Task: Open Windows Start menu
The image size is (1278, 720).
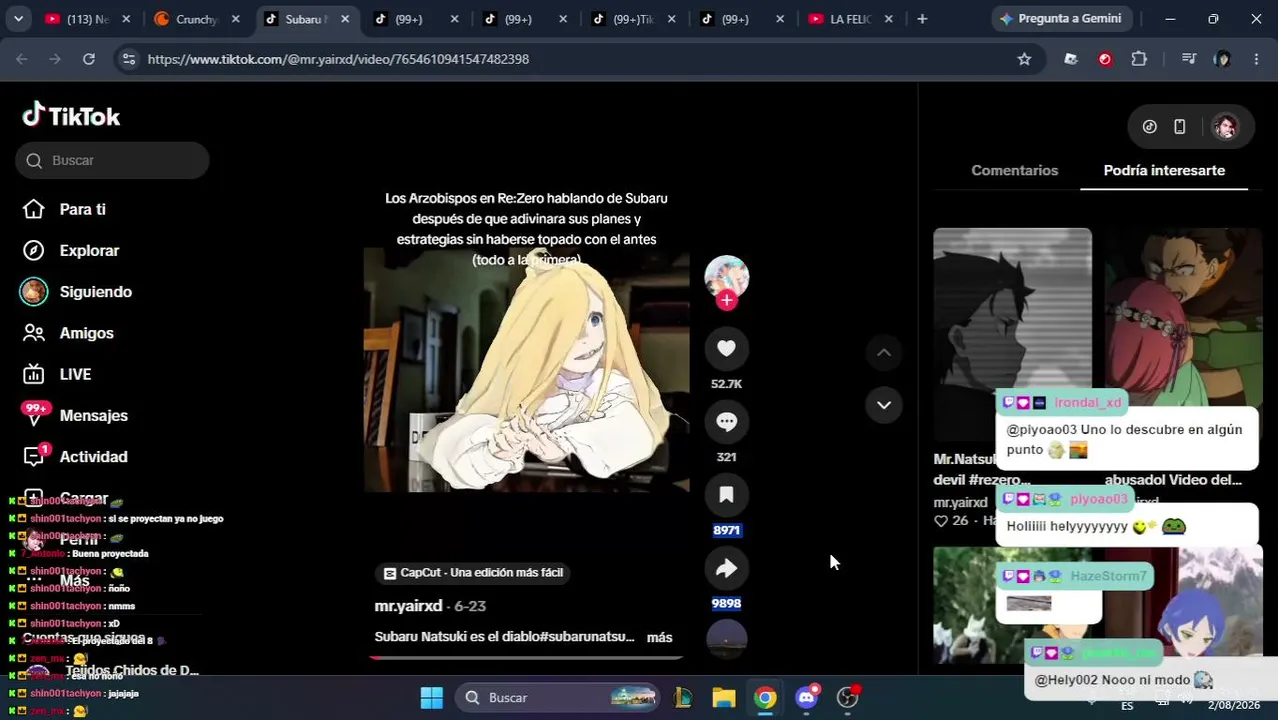Action: coord(432,697)
